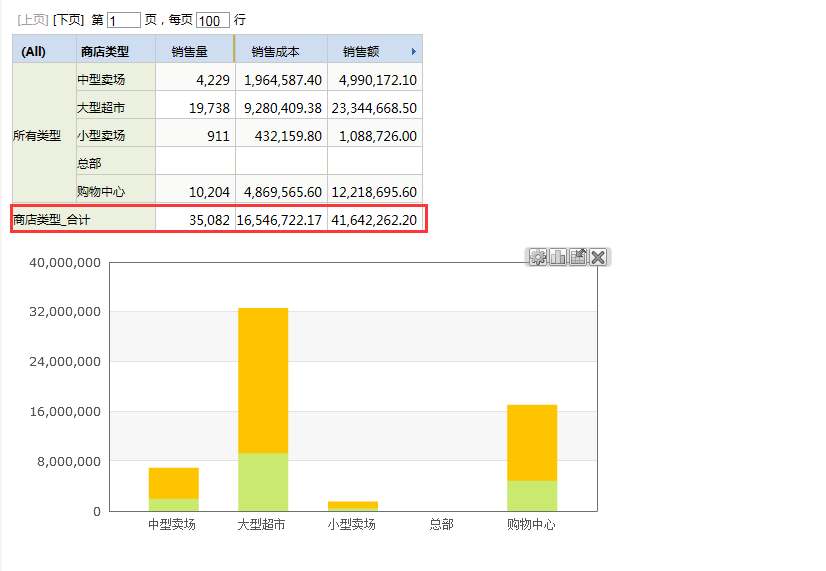Close the chart with the X icon
Viewport: 826px width, 571px height.
pyautogui.click(x=598, y=257)
